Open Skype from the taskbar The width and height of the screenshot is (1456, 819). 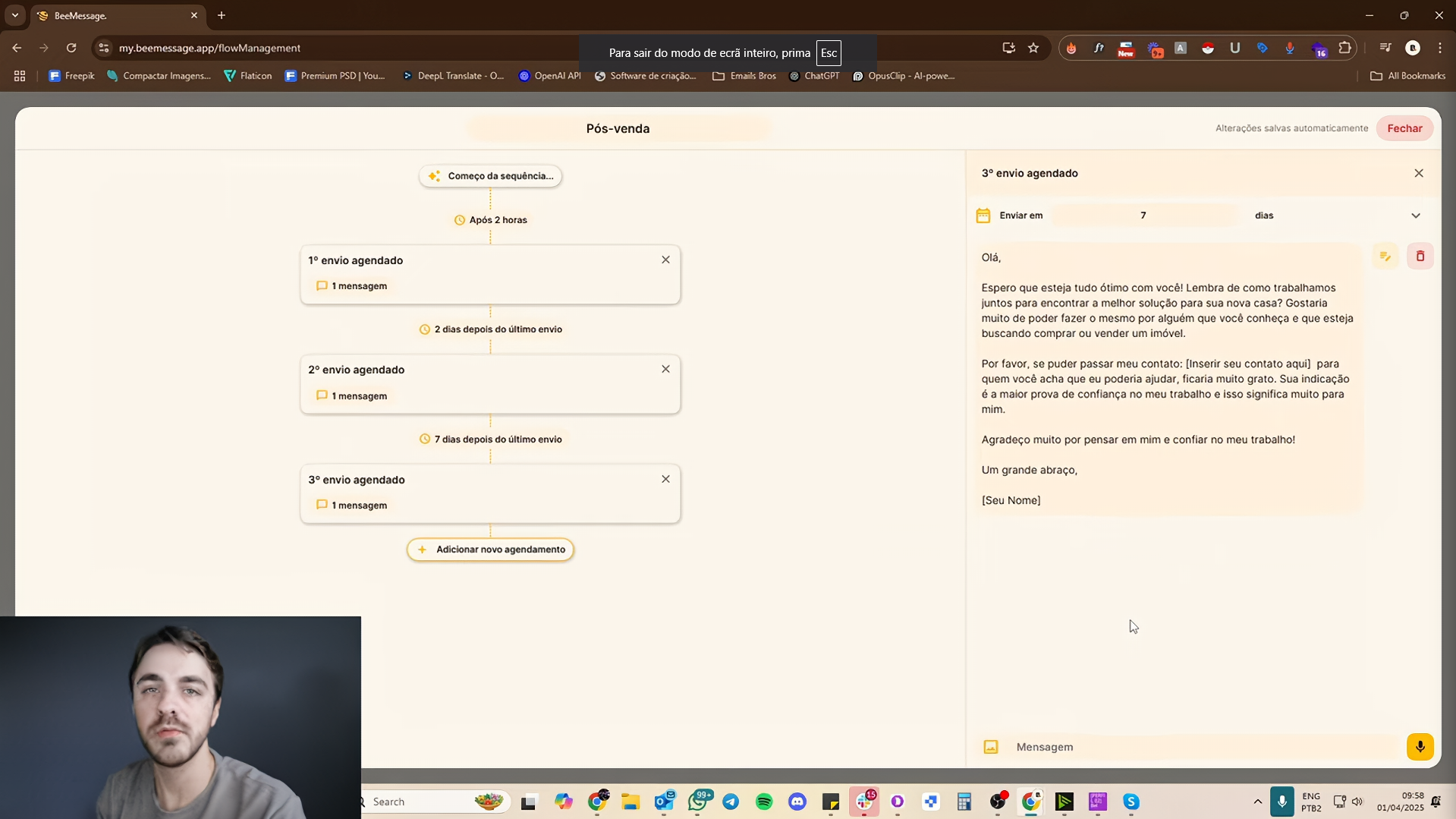(x=1131, y=802)
